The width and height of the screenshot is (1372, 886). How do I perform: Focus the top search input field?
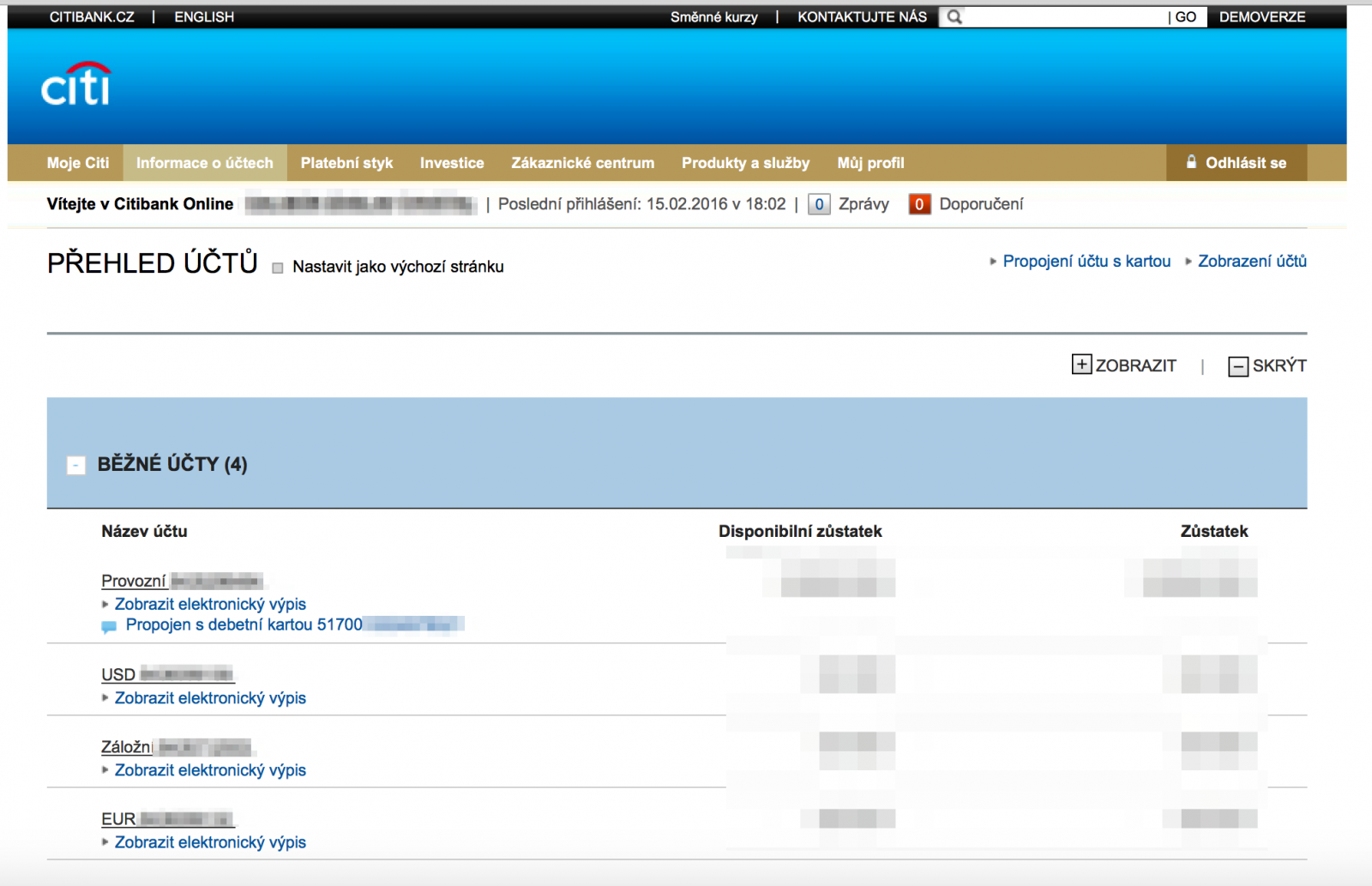pos(1065,17)
